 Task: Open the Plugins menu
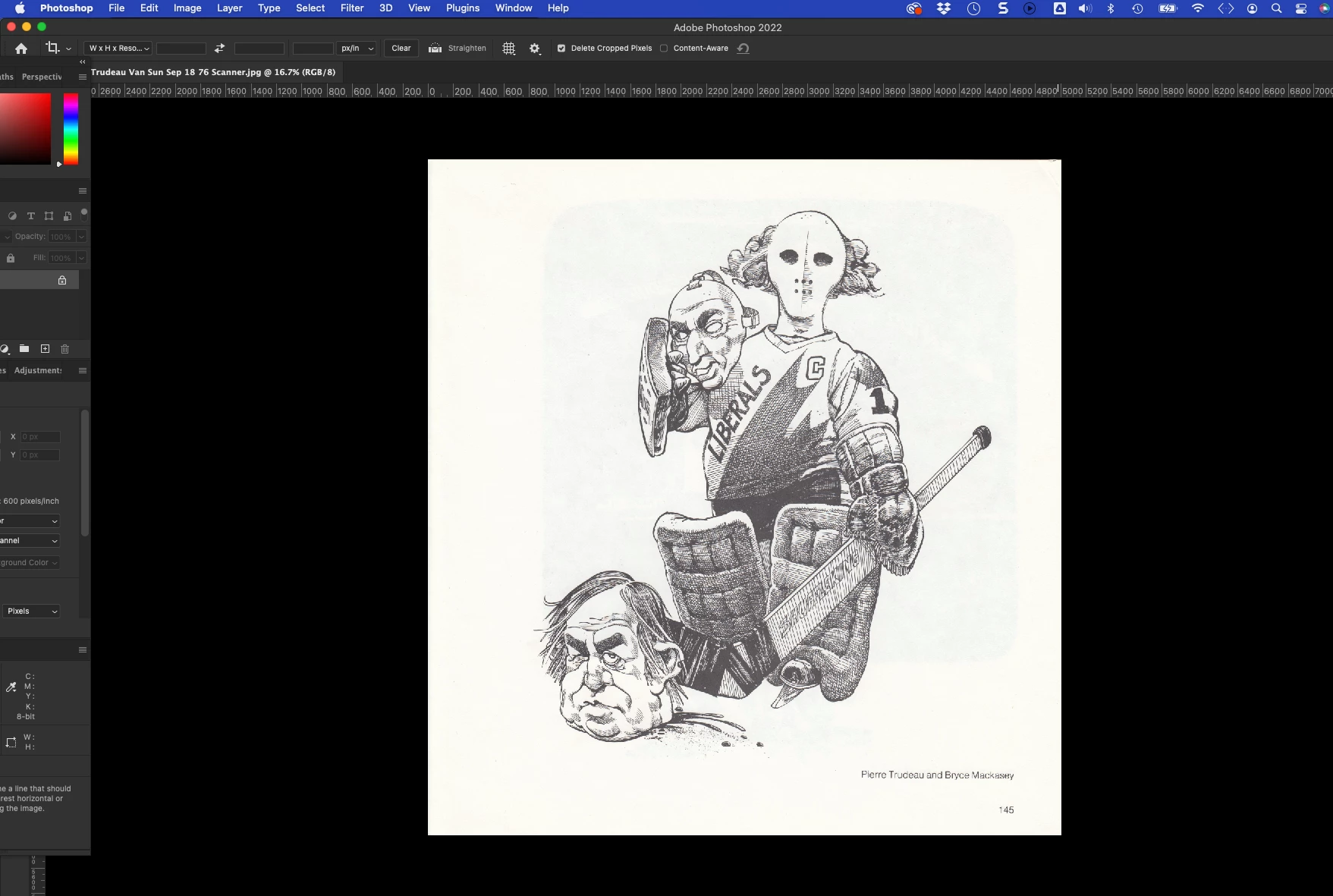coord(463,8)
